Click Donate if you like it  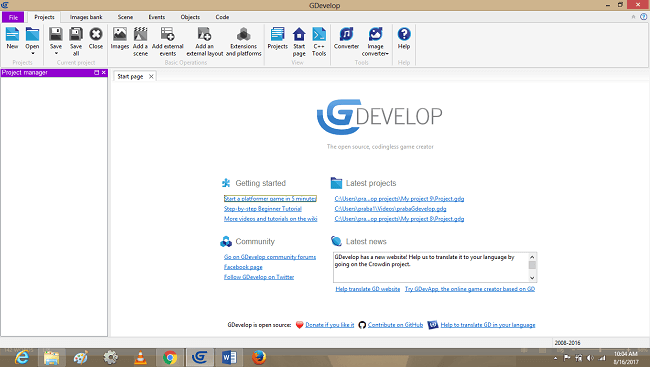coord(330,325)
